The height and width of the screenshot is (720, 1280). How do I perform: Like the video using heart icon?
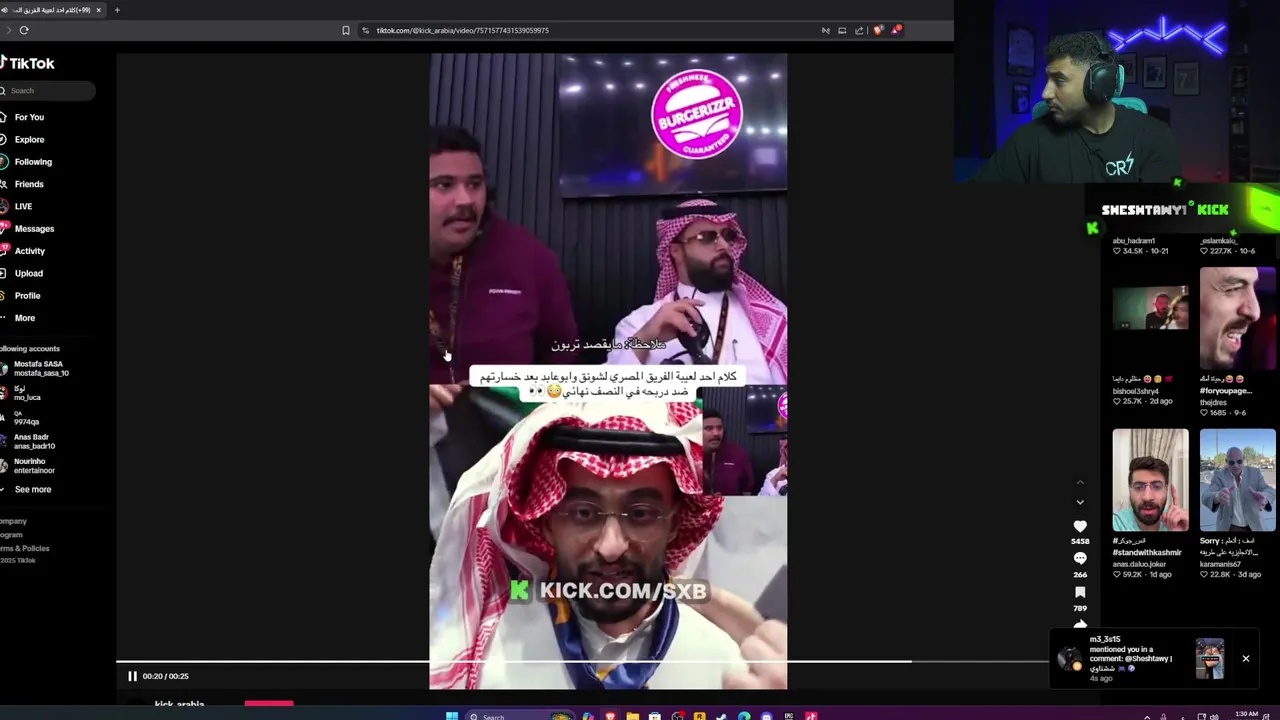click(x=1080, y=526)
